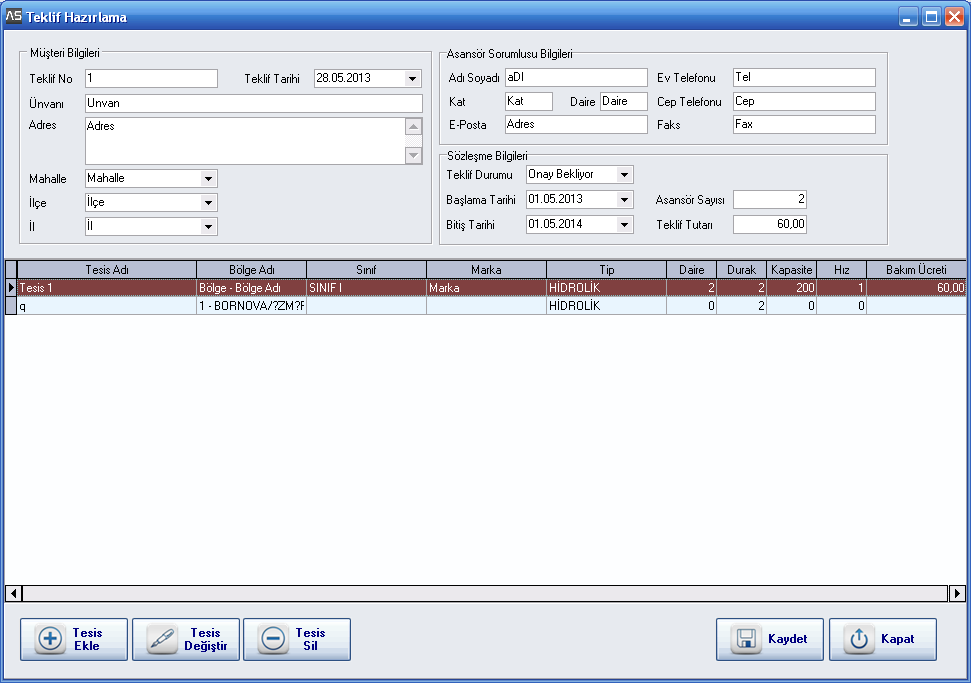Click the Teklif No input field

151,78
